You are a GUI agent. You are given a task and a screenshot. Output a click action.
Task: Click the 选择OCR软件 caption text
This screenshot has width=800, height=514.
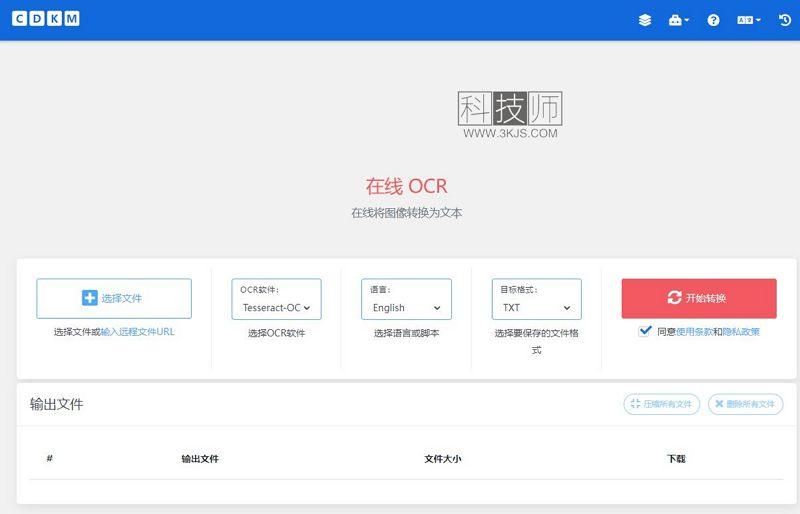277,333
